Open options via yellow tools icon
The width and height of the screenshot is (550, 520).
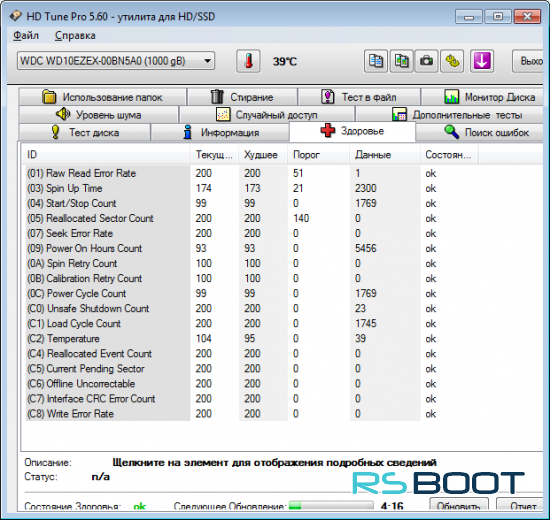(452, 61)
